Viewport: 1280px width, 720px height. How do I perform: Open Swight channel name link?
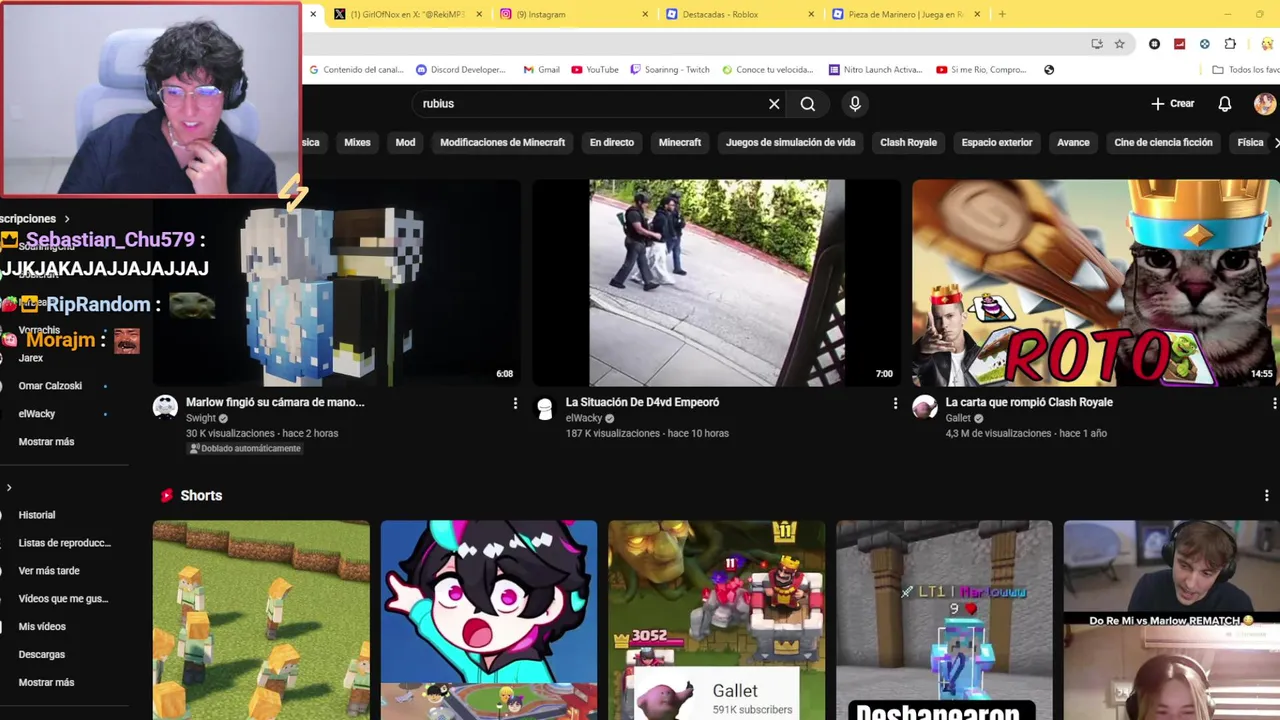(x=201, y=418)
